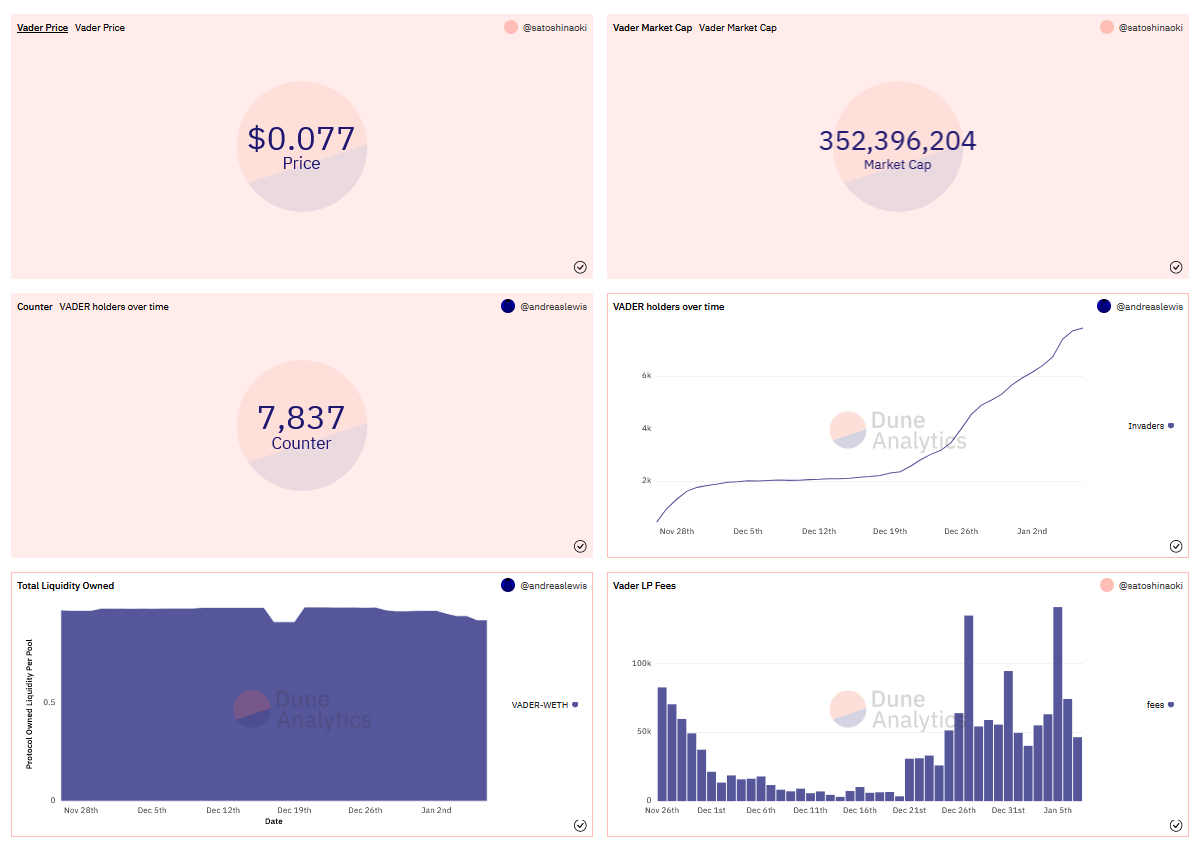Click the checkmark icon on Vader LP Fees
The image size is (1196, 841).
[x=1176, y=825]
